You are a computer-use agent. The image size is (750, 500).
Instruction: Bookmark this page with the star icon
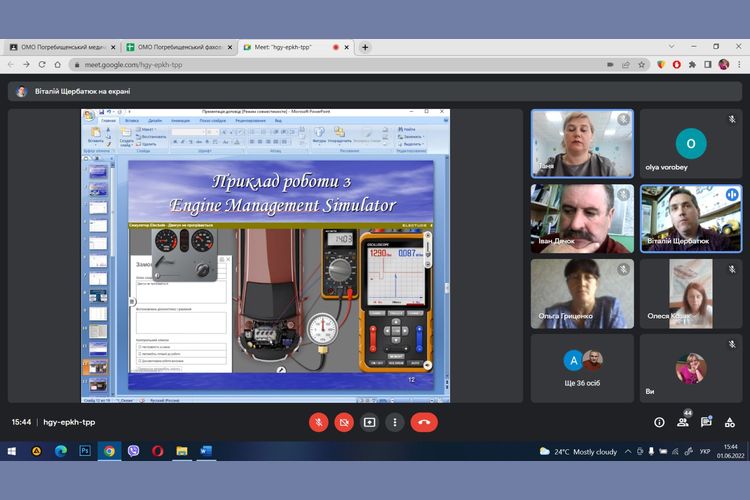tap(642, 64)
